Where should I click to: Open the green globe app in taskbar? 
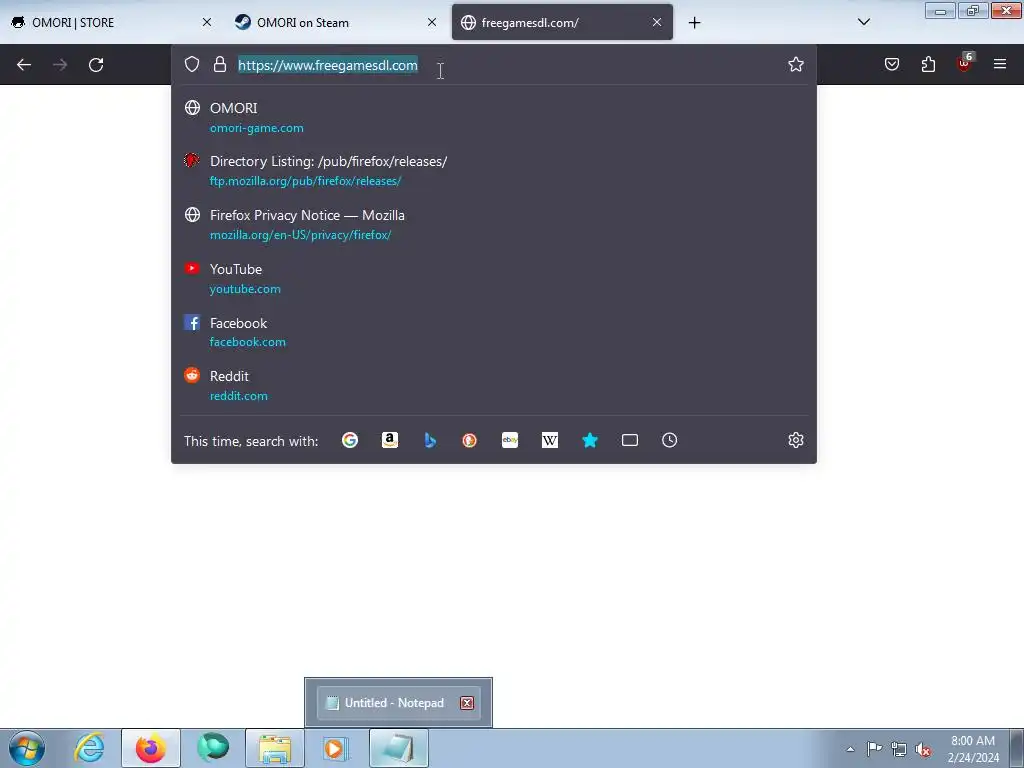(213, 748)
